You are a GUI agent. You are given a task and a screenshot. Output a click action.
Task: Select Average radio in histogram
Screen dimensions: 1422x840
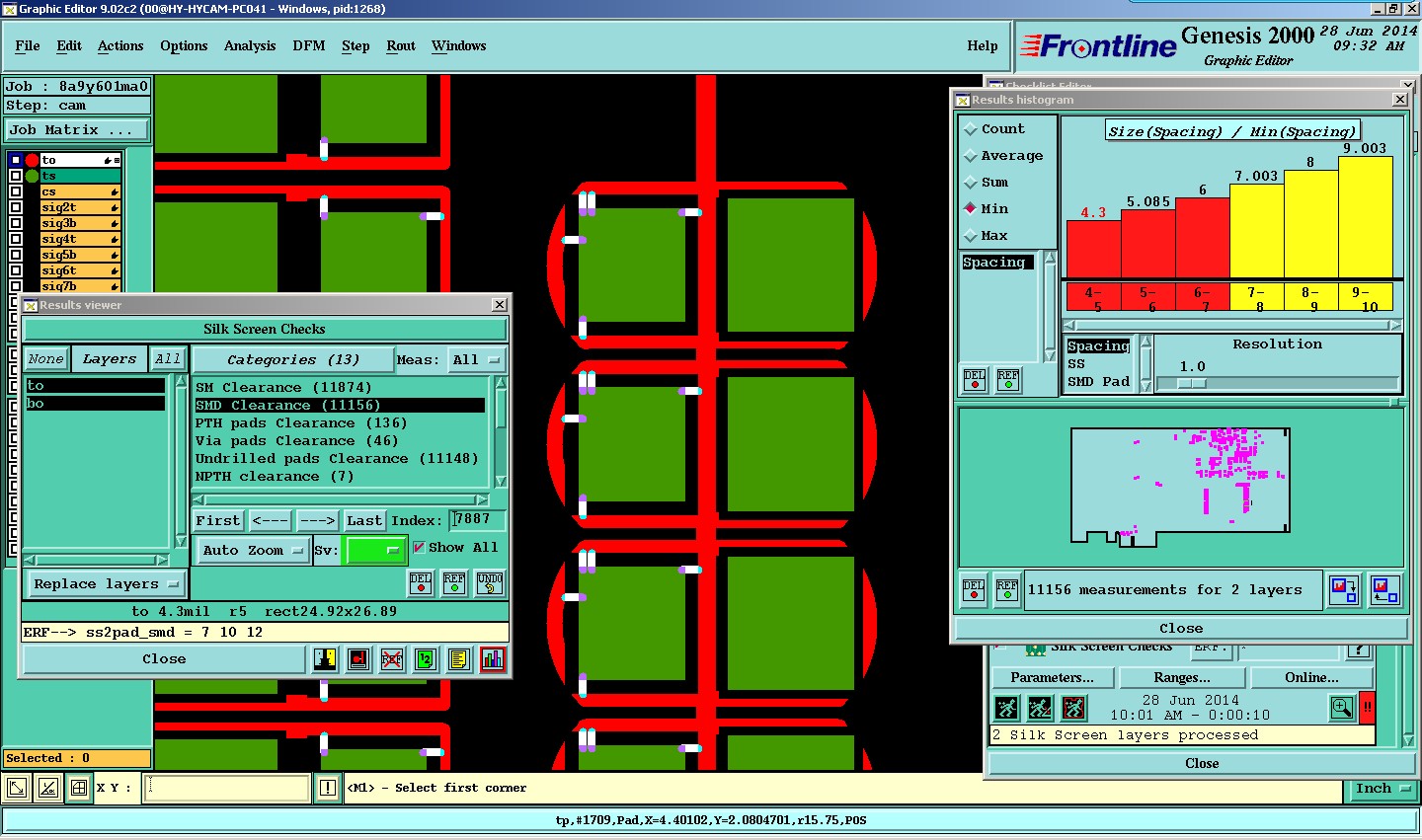(x=971, y=156)
